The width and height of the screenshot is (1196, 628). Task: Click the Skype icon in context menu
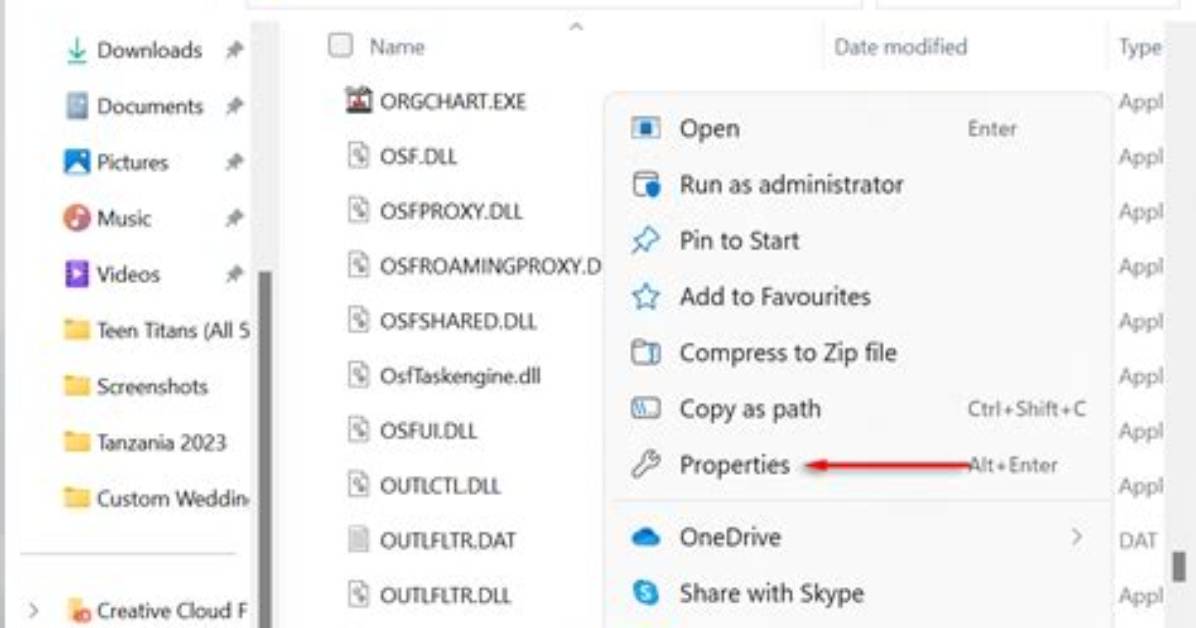coord(645,593)
